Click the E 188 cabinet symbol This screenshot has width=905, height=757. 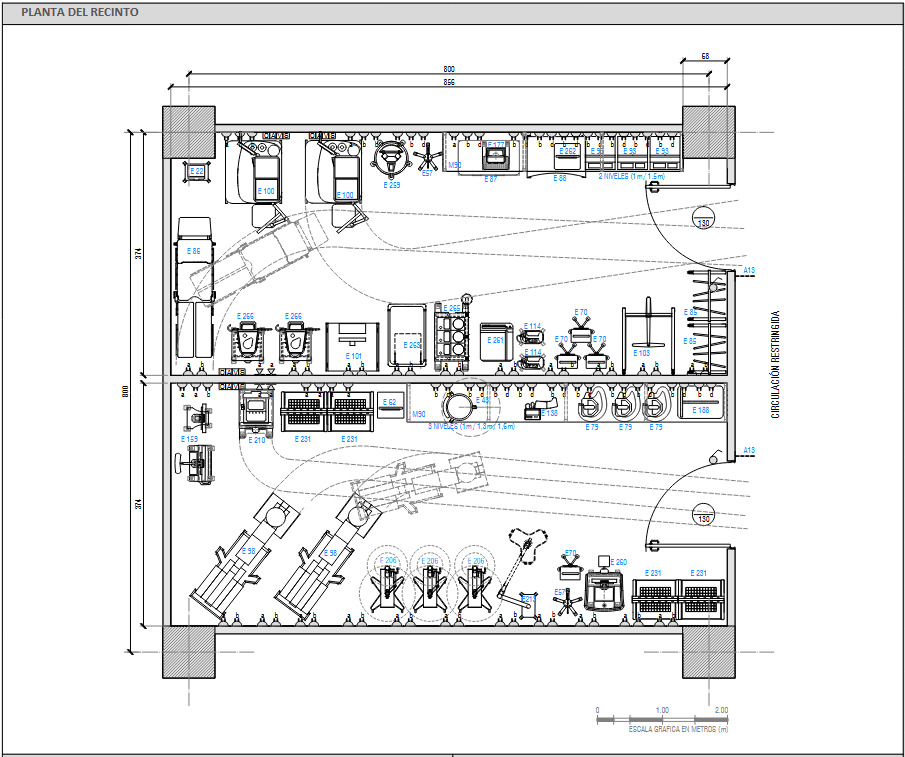[701, 402]
